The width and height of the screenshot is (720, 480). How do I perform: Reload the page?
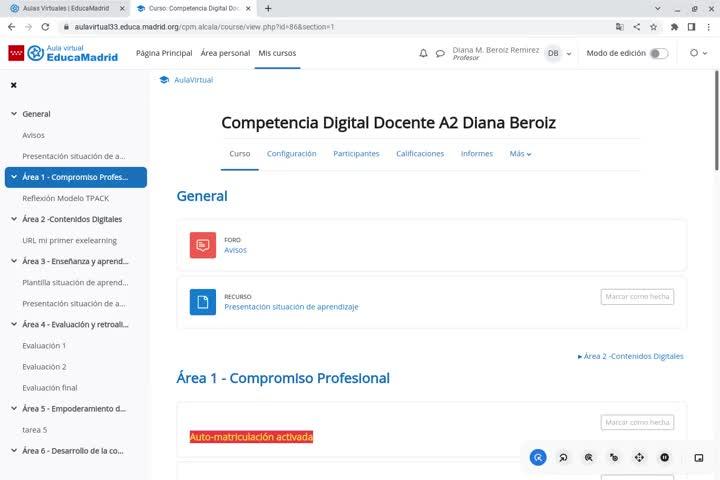45,27
